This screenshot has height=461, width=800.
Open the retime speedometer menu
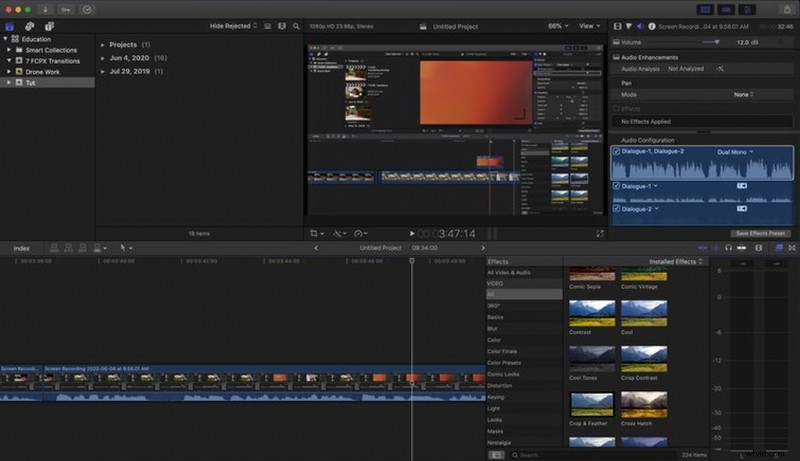pyautogui.click(x=361, y=234)
